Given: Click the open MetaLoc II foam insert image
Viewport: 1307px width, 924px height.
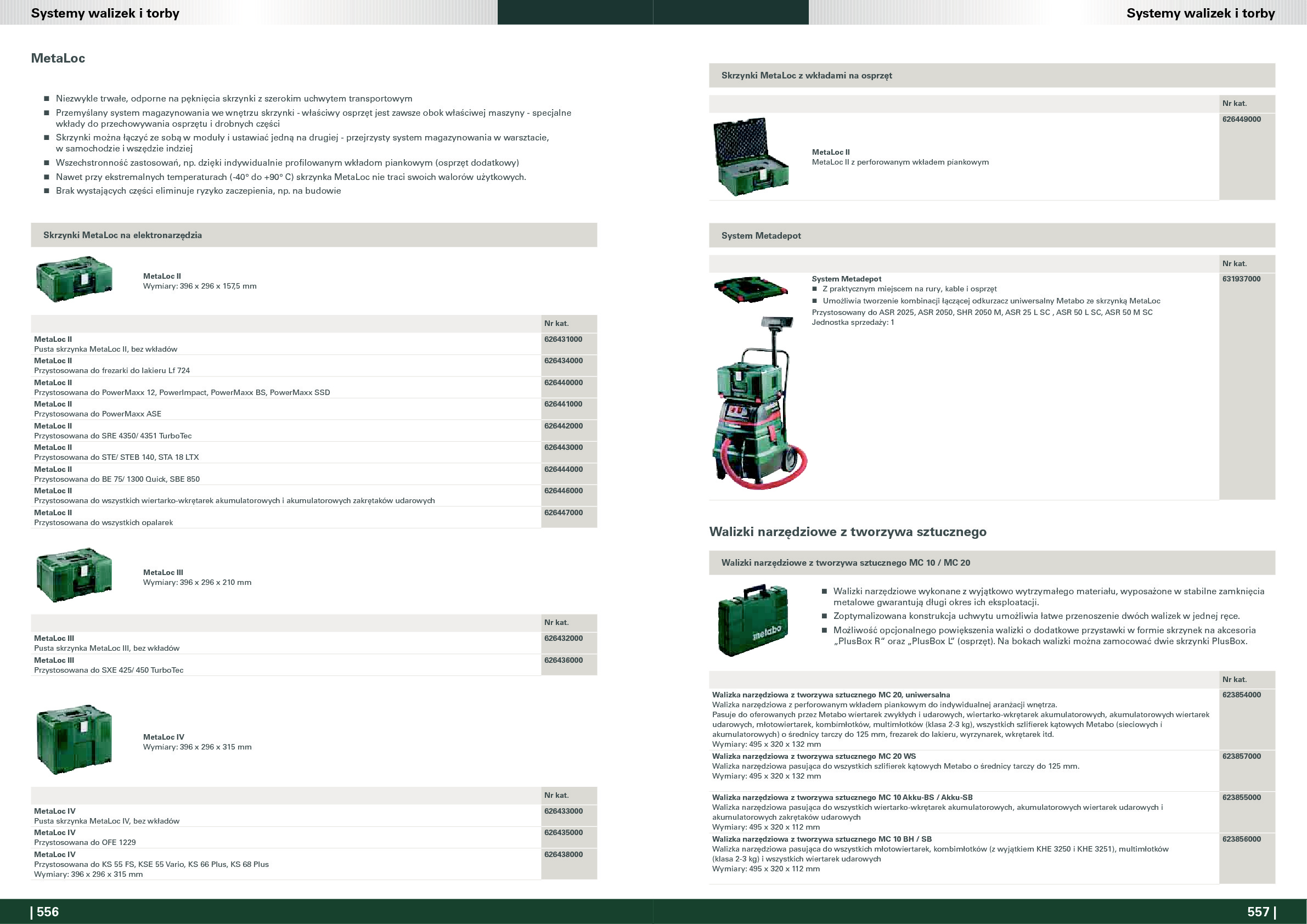Looking at the screenshot, I should click(x=751, y=157).
